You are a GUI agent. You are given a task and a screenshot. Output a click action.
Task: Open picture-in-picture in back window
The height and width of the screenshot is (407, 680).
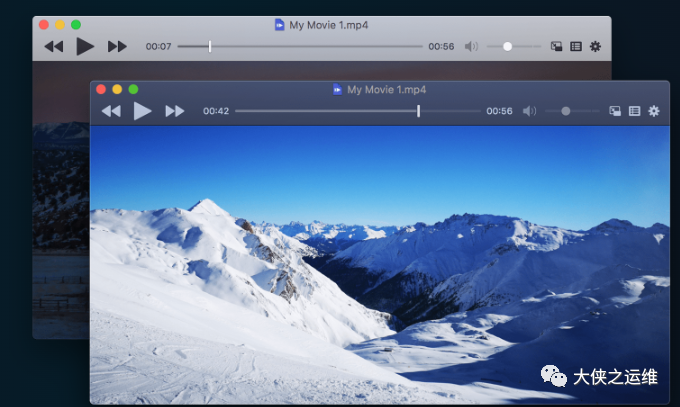pyautogui.click(x=556, y=46)
